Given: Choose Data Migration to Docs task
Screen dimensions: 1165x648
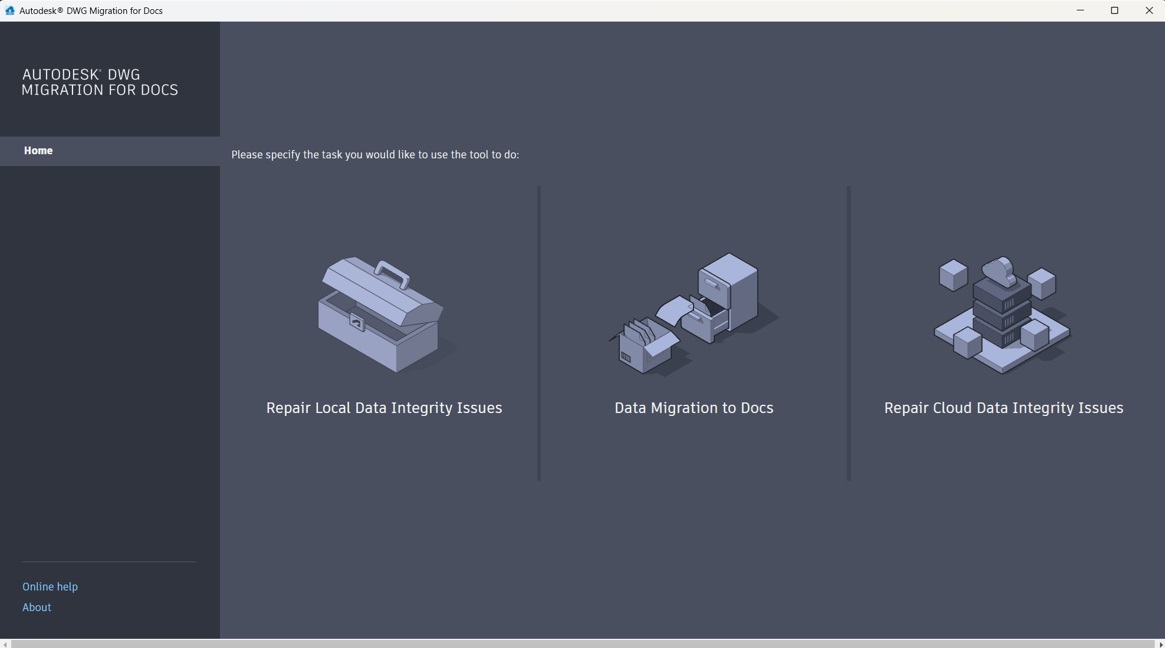Looking at the screenshot, I should point(693,407).
